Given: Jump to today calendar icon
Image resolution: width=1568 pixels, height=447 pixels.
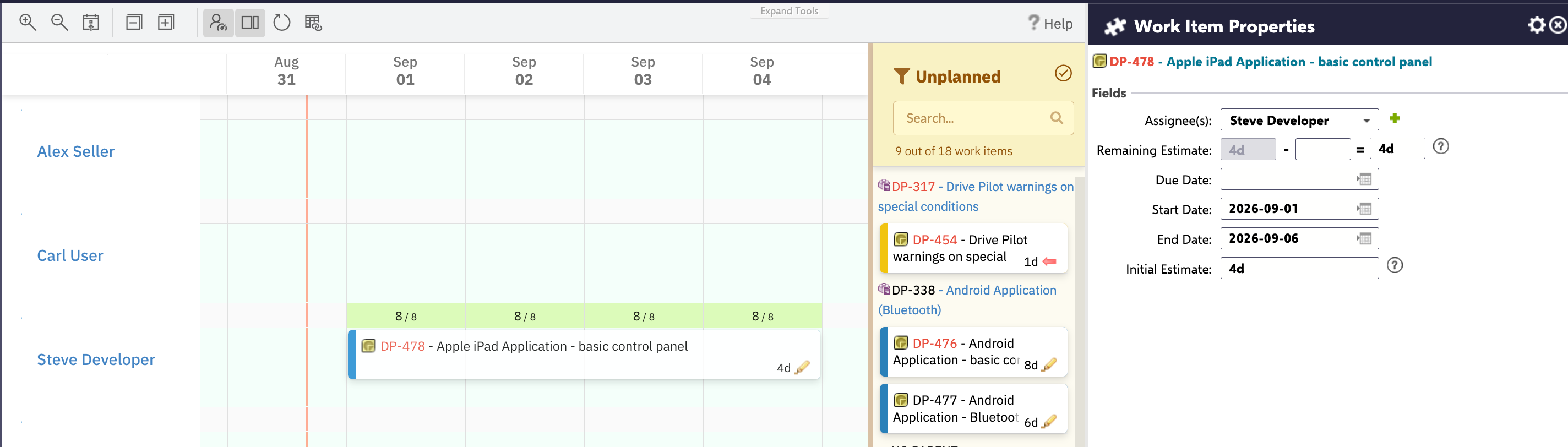Looking at the screenshot, I should tap(91, 23).
